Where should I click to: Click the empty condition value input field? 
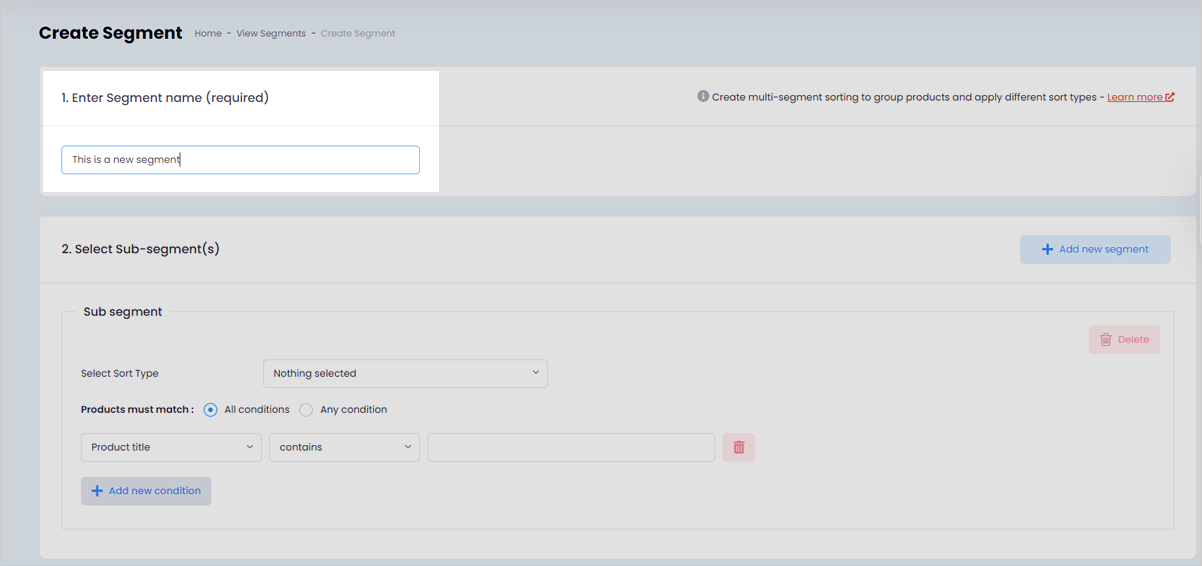coord(571,447)
